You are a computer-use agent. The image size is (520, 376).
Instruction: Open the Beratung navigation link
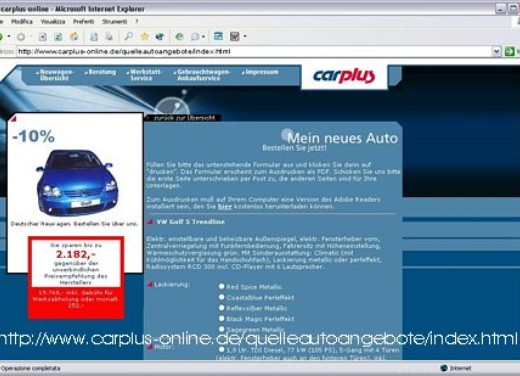click(x=101, y=72)
